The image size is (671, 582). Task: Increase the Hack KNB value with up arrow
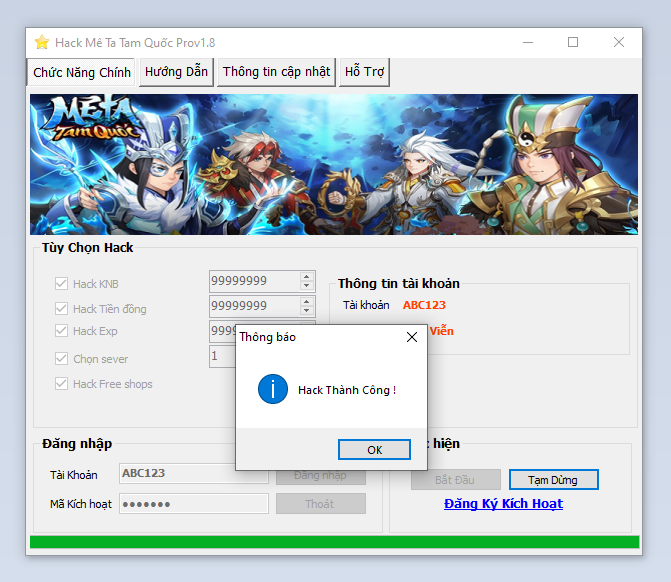pos(306,277)
